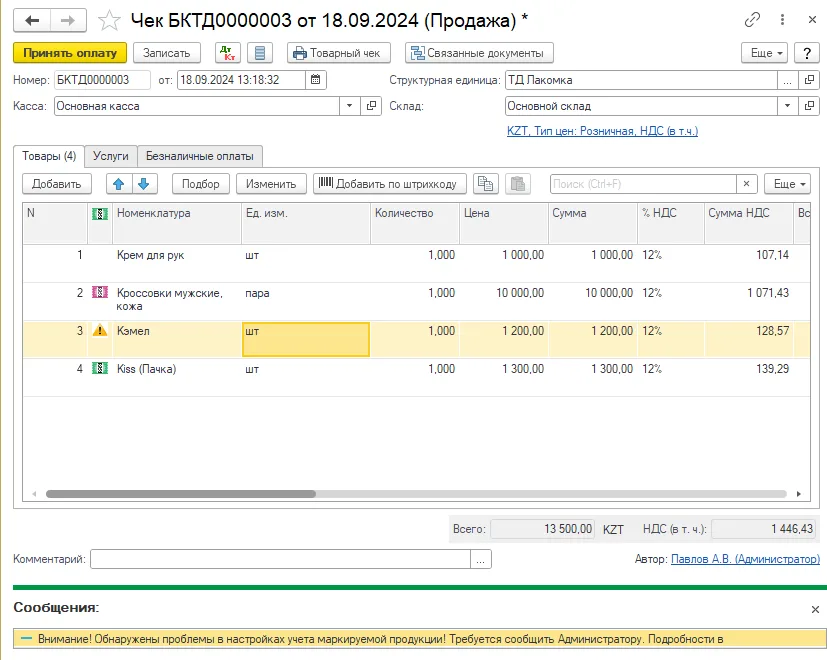827x660 pixels.
Task: Copy rows to clipboard icon
Action: pyautogui.click(x=485, y=184)
